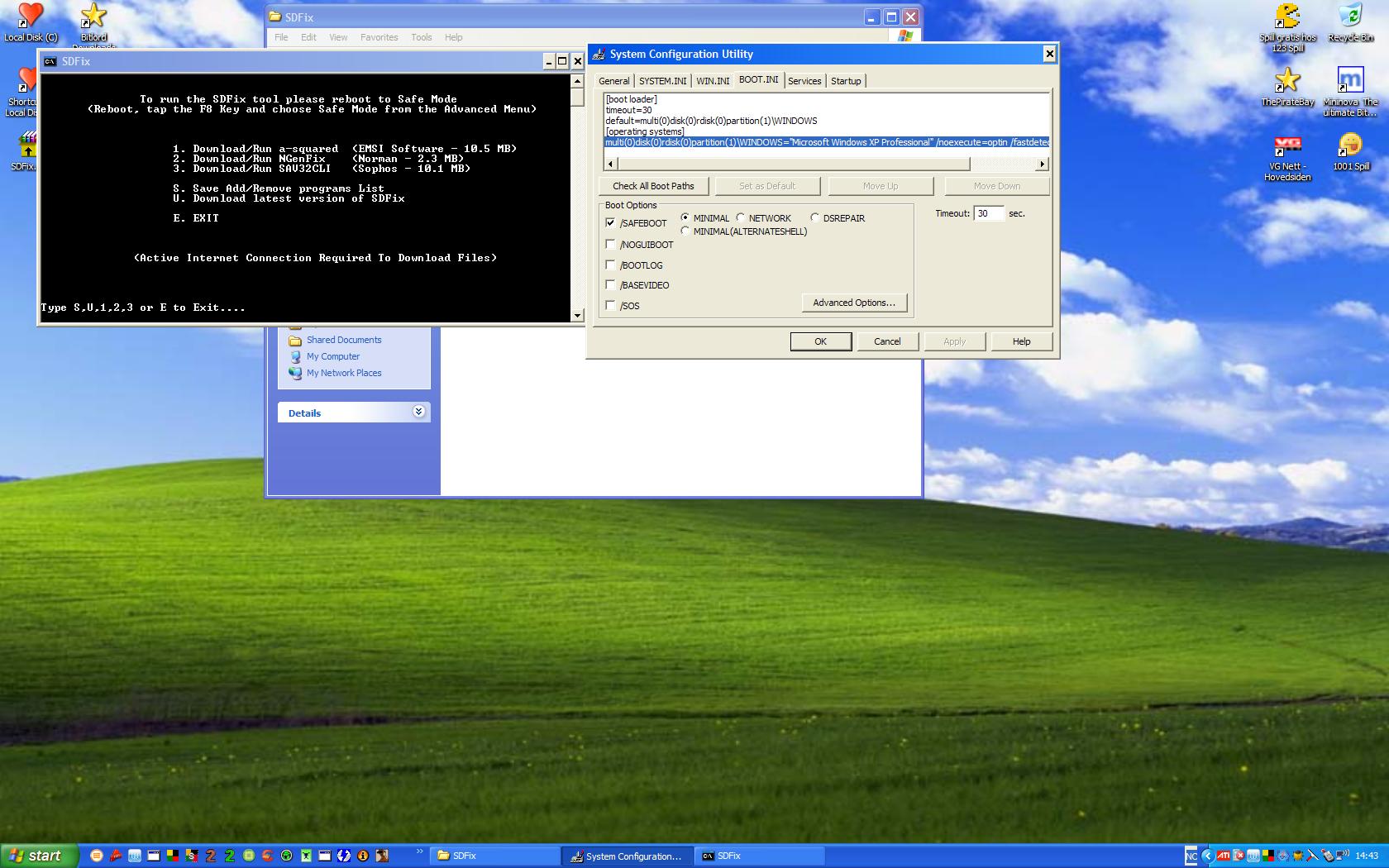Switch to the WIN.INI tab
Viewport: 1389px width, 868px height.
[x=713, y=81]
